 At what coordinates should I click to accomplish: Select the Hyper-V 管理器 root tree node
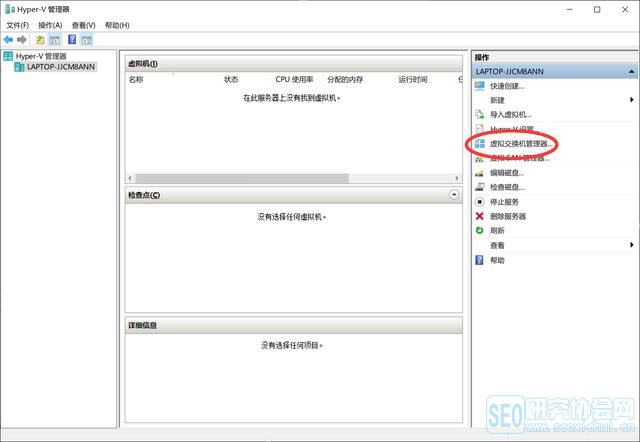click(41, 56)
